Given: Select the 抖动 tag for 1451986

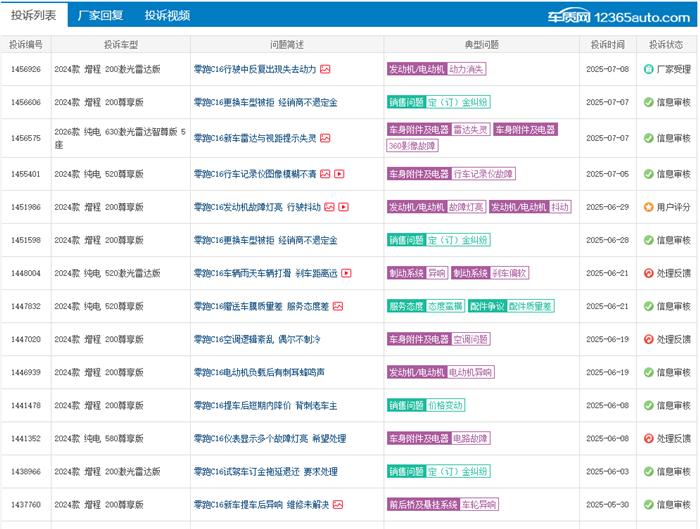Looking at the screenshot, I should (560, 207).
